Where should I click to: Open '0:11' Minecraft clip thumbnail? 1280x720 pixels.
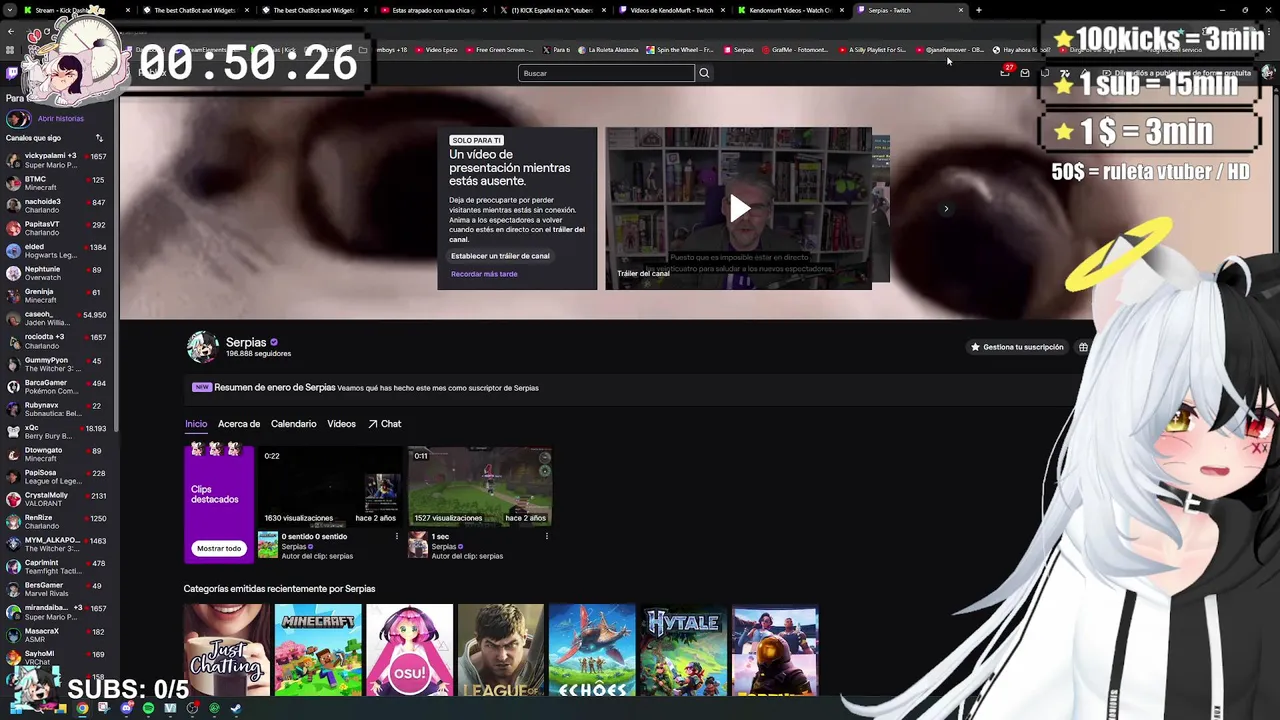point(480,486)
